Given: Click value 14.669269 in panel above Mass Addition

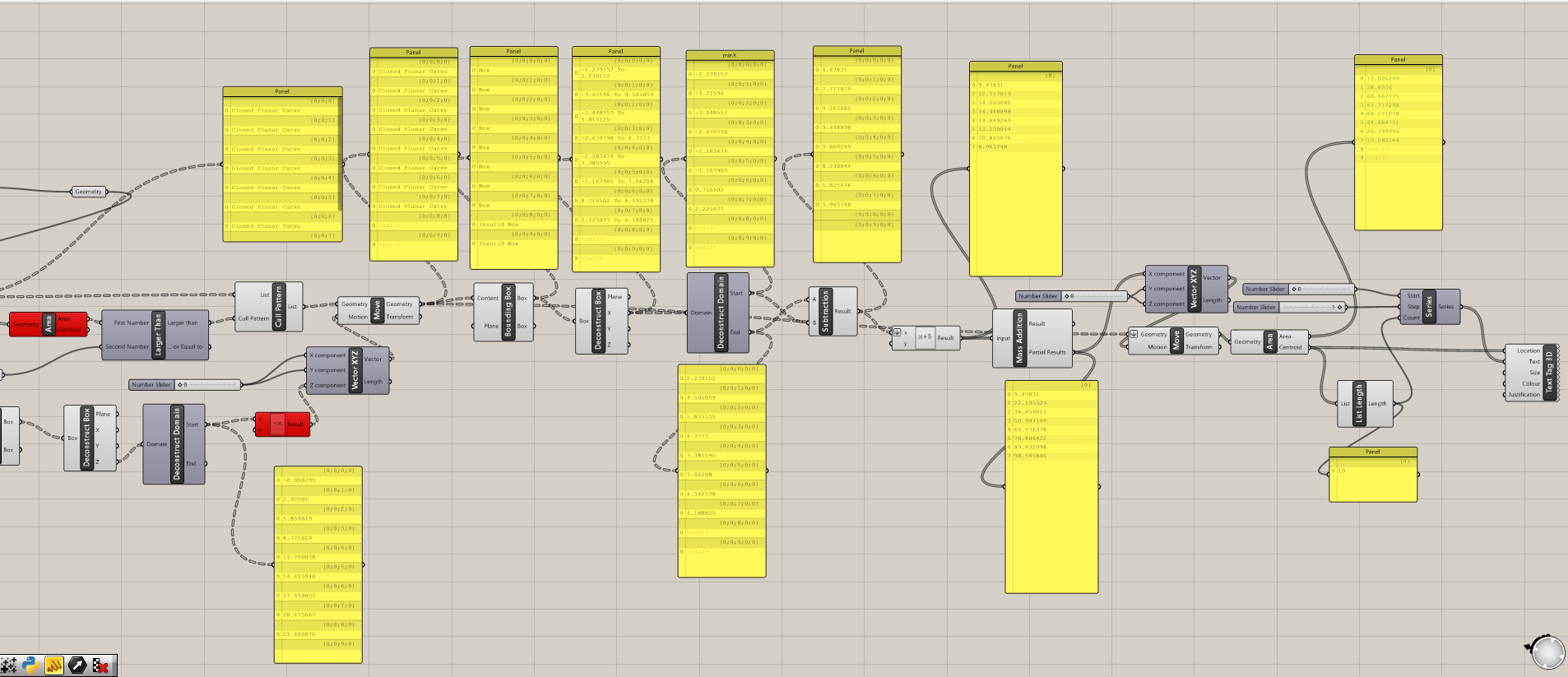Looking at the screenshot, I should coord(995,120).
